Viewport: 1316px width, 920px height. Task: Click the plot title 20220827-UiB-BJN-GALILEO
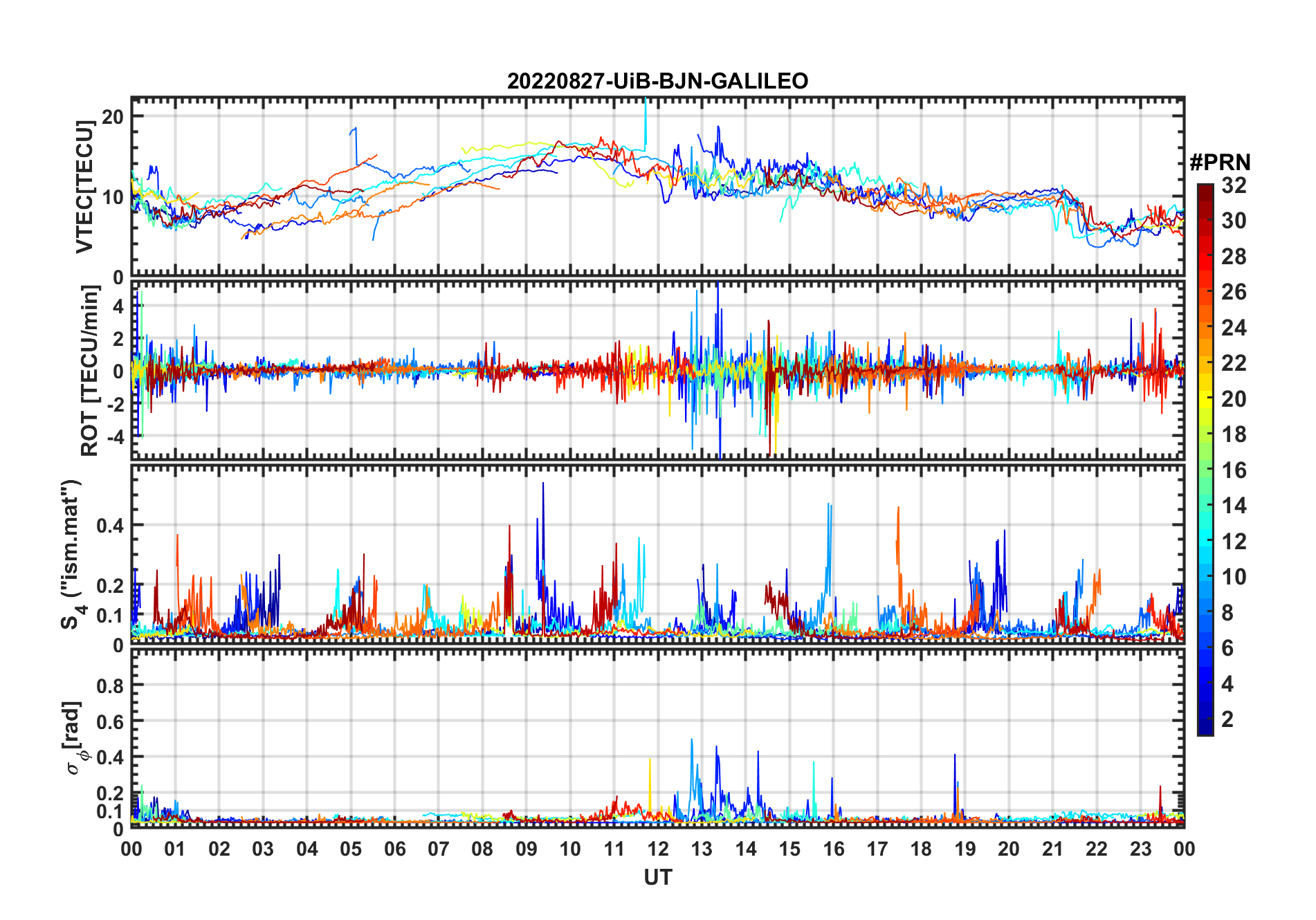(x=657, y=82)
